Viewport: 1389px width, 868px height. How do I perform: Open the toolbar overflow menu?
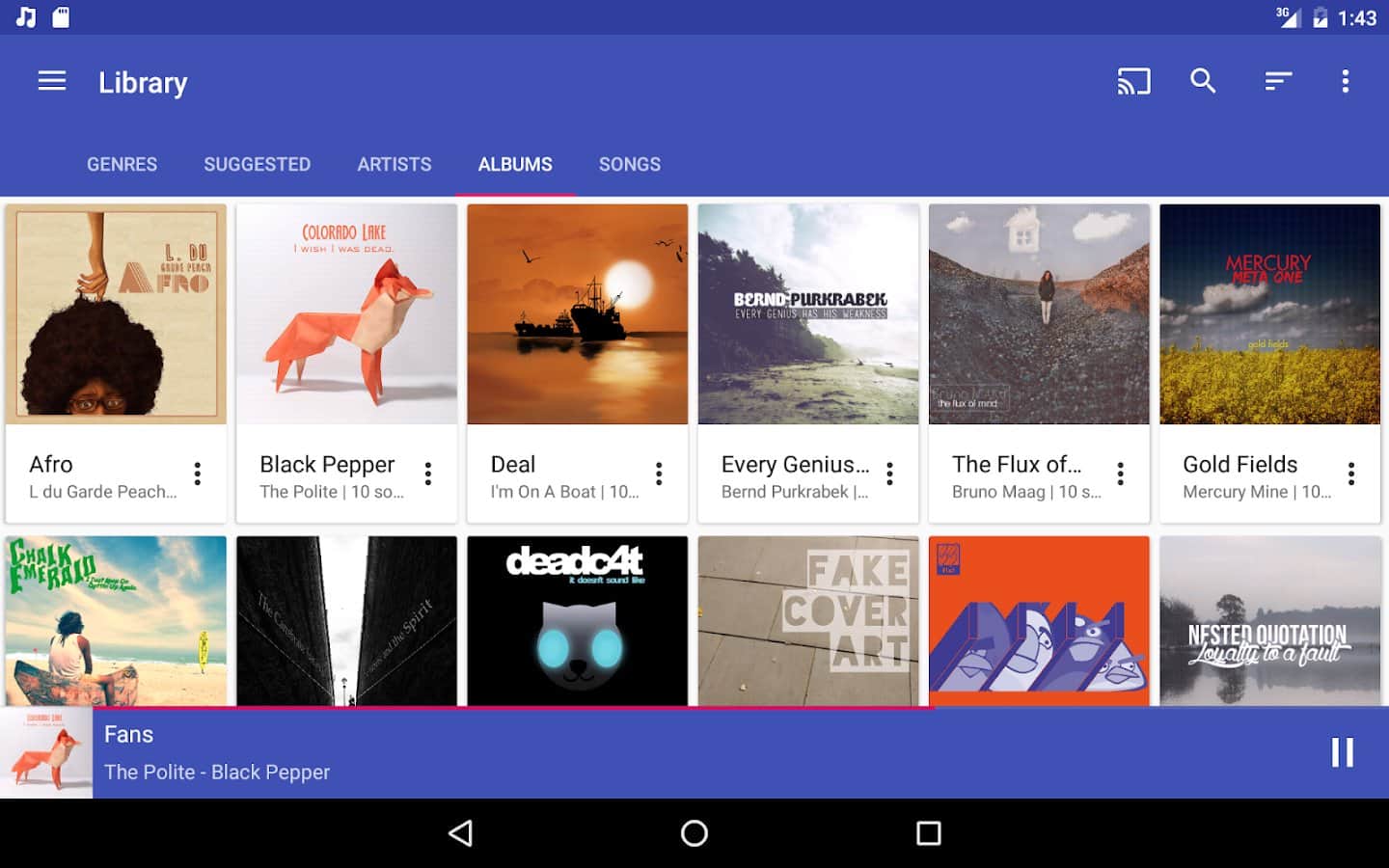pyautogui.click(x=1345, y=82)
